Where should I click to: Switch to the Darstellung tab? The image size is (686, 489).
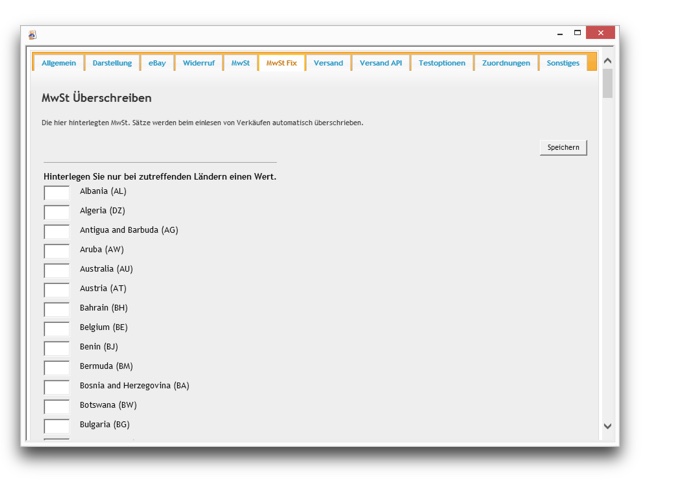click(112, 63)
